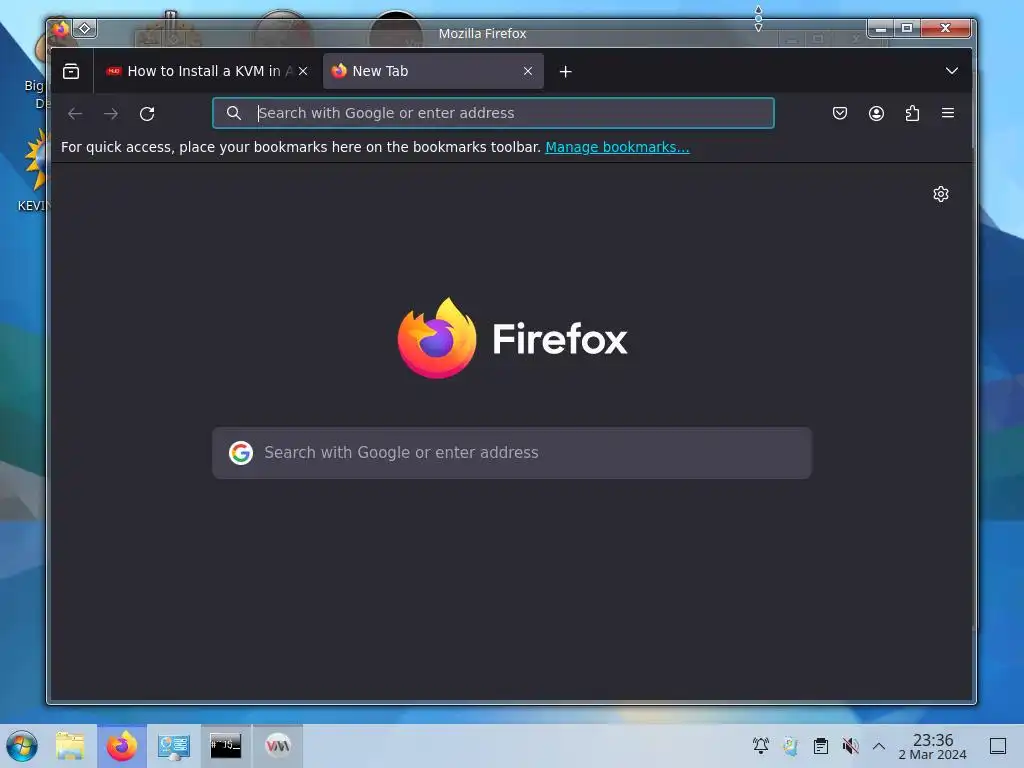The image size is (1024, 768).
Task: Open the system settings icon on taskbar
Action: [x=174, y=746]
